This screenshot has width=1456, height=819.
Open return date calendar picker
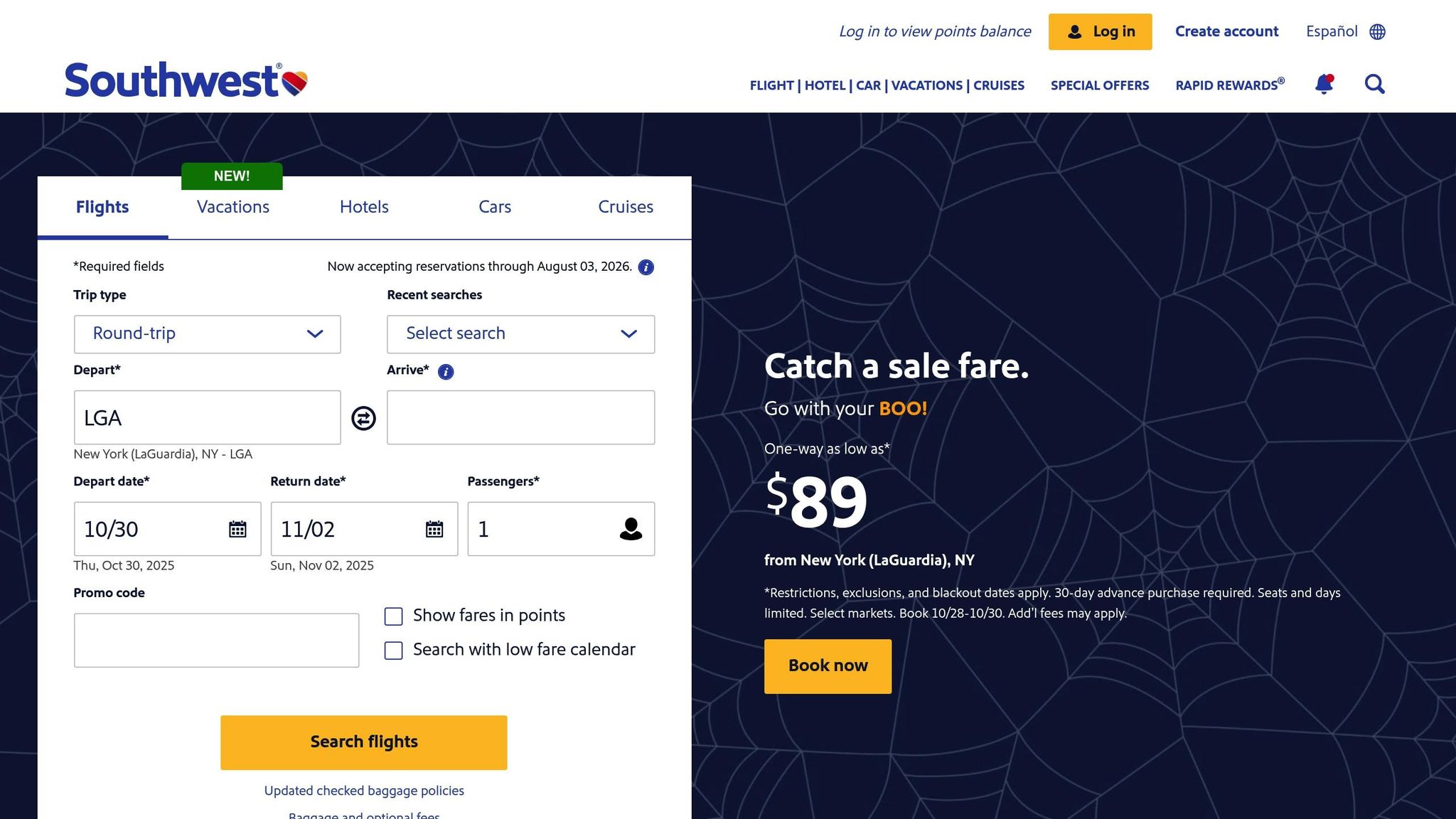tap(434, 529)
